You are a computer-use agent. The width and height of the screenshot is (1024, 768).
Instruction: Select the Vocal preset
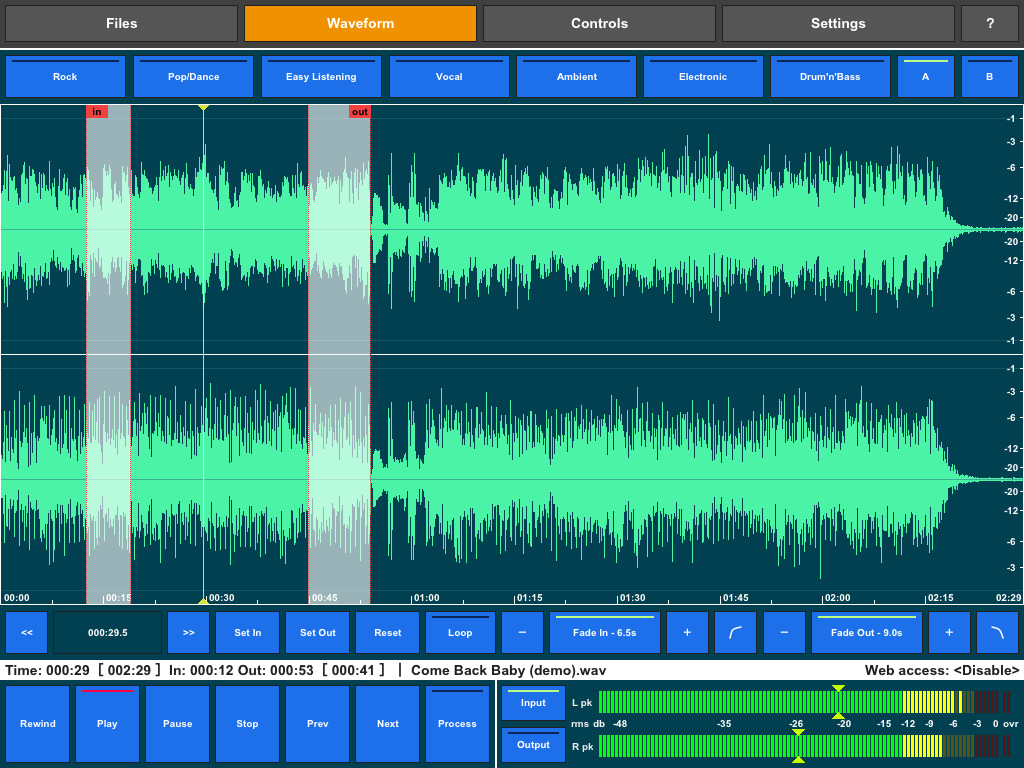pos(449,76)
